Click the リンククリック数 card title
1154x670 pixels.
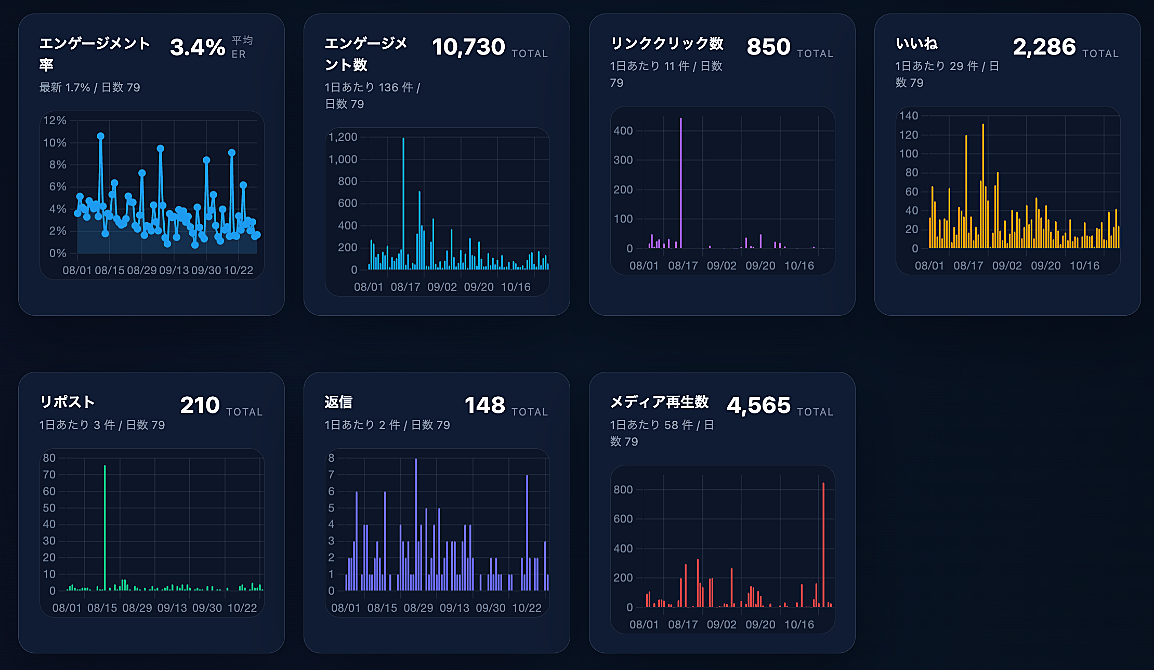point(666,44)
